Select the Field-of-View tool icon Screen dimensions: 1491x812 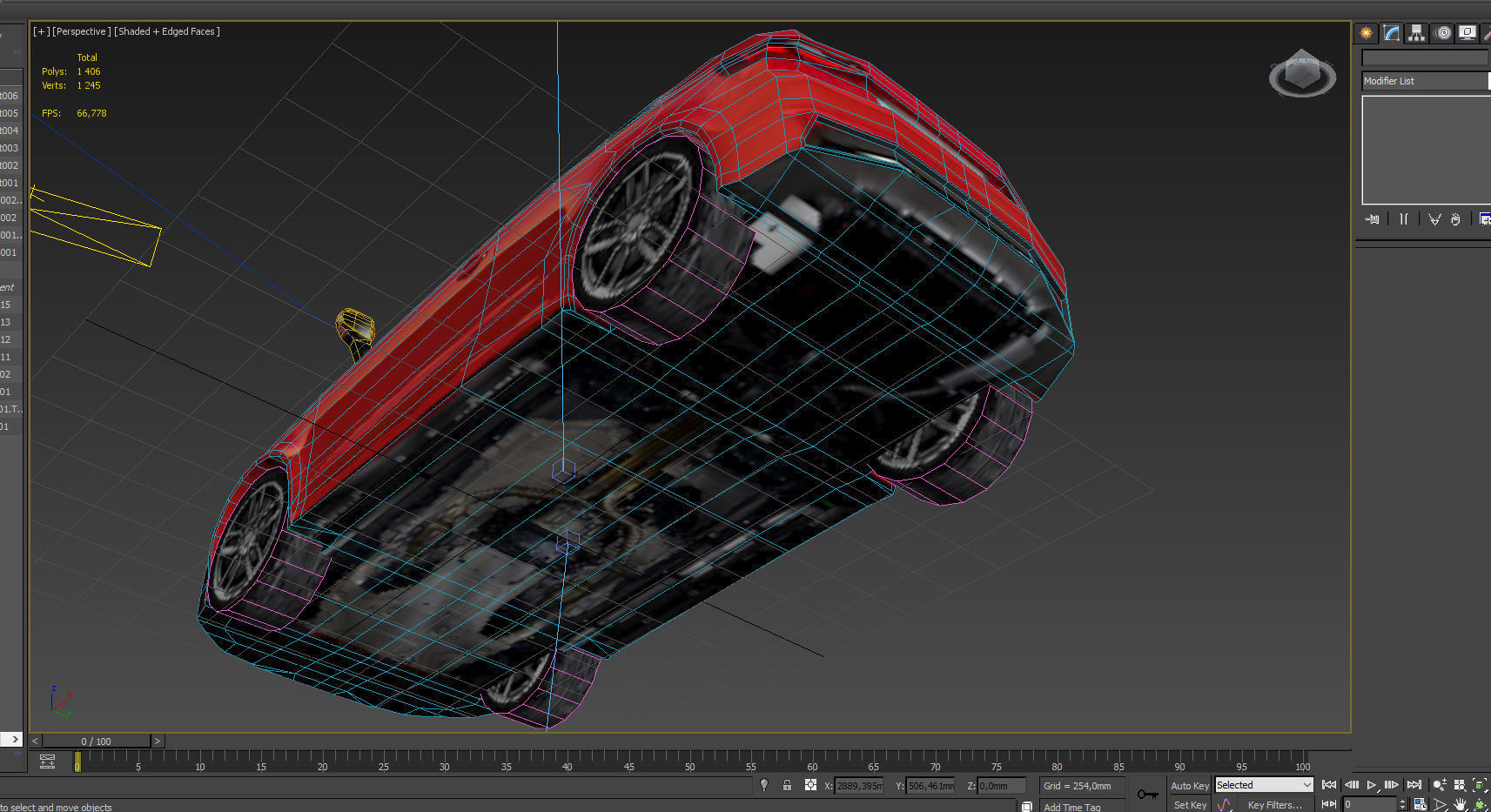(x=1441, y=805)
